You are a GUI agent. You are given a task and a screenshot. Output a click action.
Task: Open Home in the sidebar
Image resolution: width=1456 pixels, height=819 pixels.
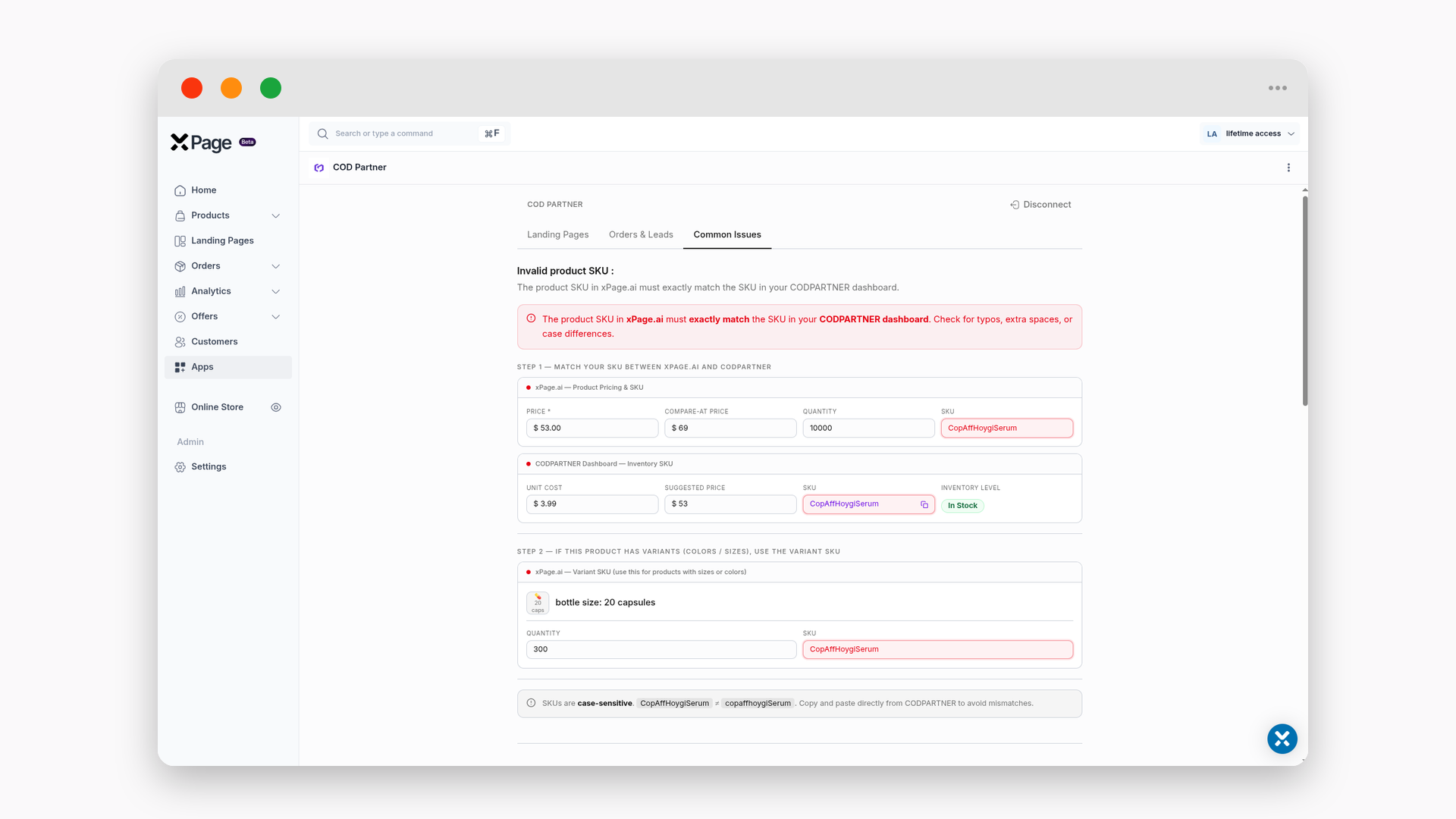228,190
